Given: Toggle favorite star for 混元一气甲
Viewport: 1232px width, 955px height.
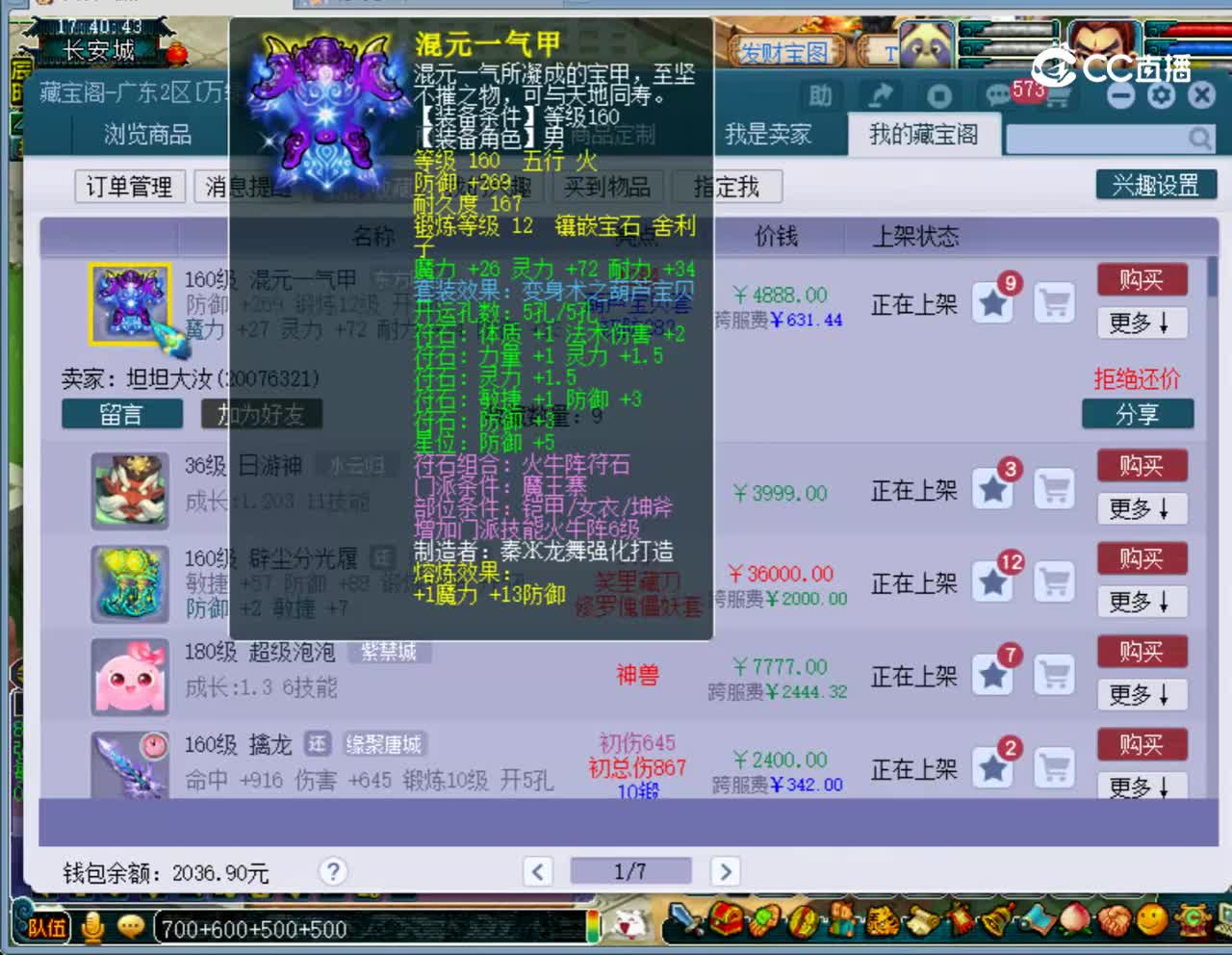Looking at the screenshot, I should [x=993, y=304].
